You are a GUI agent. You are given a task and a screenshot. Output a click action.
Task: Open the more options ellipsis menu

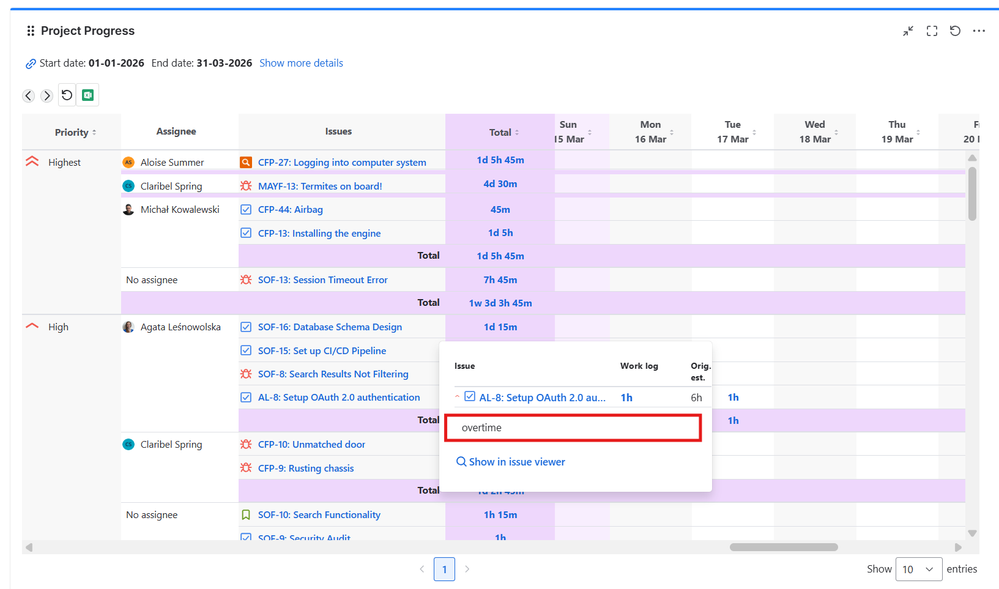pyautogui.click(x=979, y=31)
